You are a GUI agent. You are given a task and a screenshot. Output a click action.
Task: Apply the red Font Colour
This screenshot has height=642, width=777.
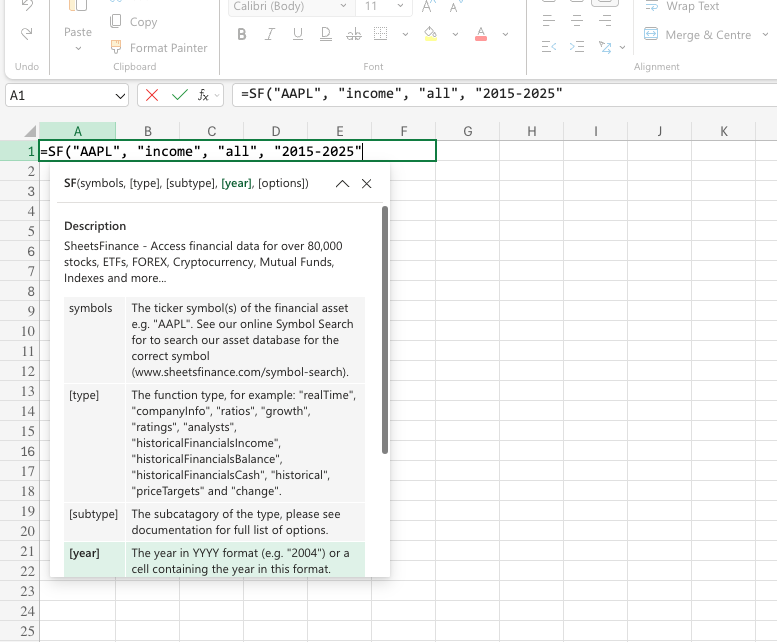481,34
